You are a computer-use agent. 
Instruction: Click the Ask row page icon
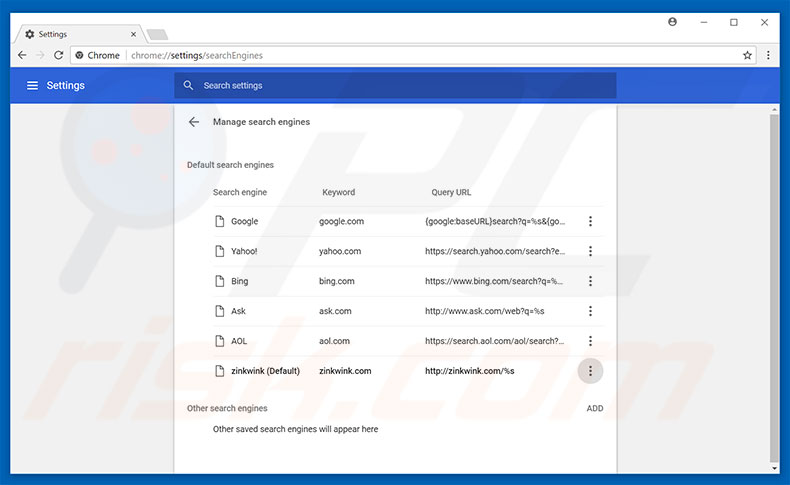click(x=219, y=311)
